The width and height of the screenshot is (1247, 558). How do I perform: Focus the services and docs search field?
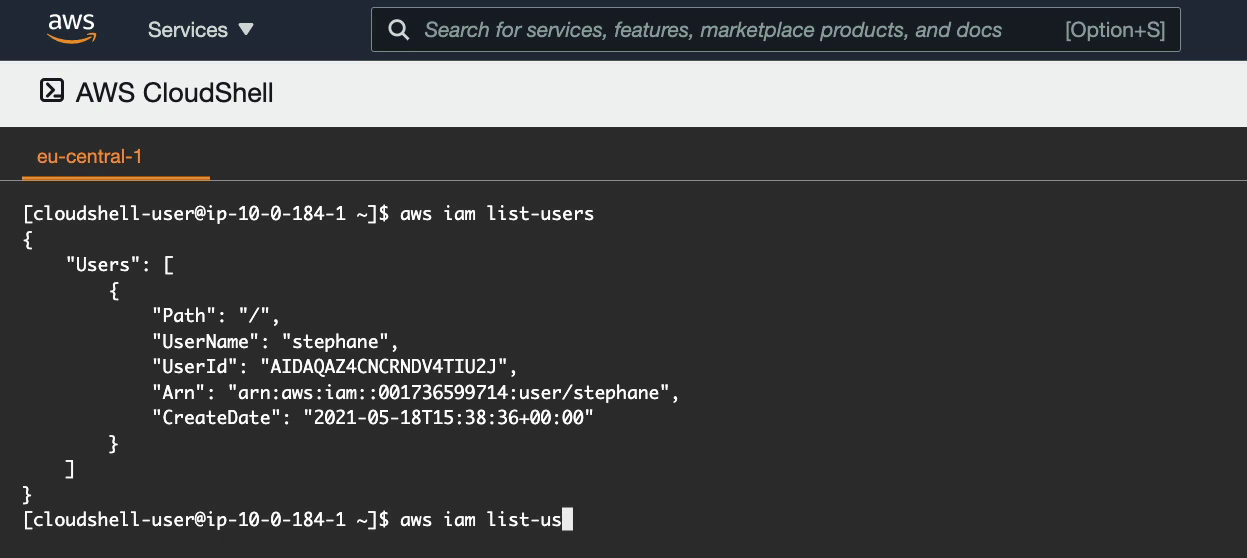click(x=775, y=30)
